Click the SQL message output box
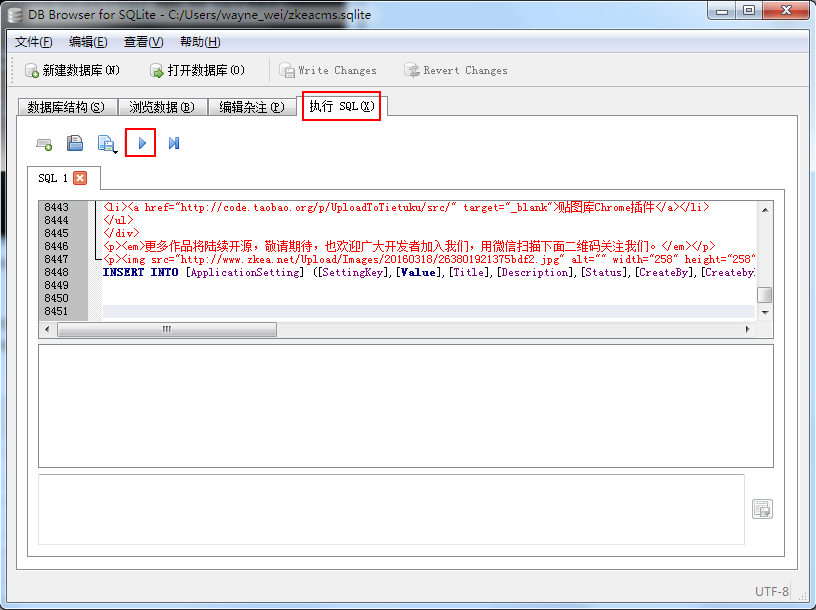 pos(391,510)
